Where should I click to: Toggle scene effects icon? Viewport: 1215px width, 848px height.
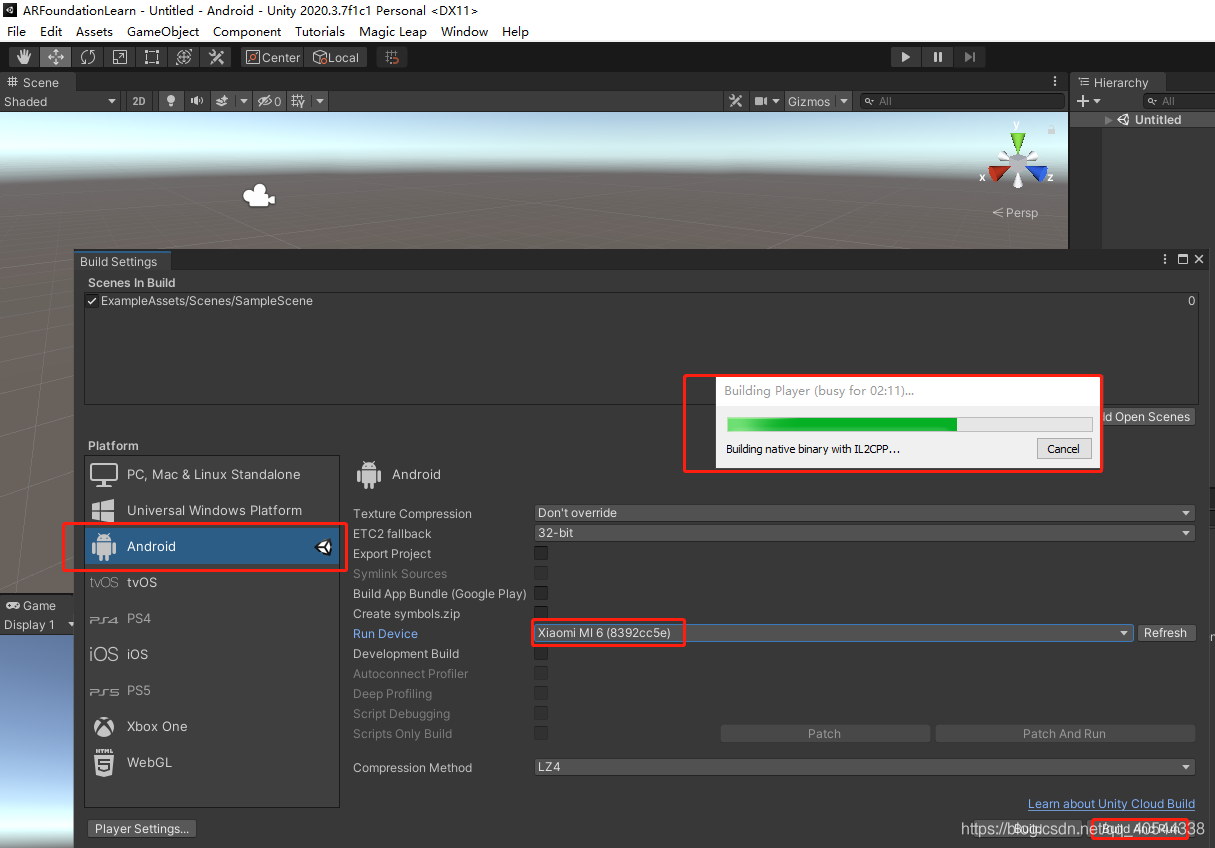(x=221, y=101)
